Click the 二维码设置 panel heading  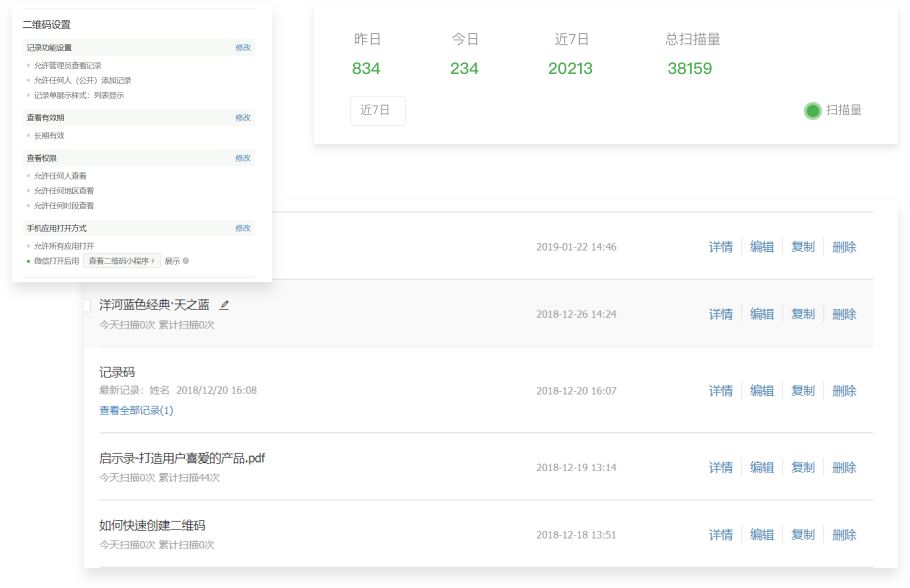[x=46, y=24]
